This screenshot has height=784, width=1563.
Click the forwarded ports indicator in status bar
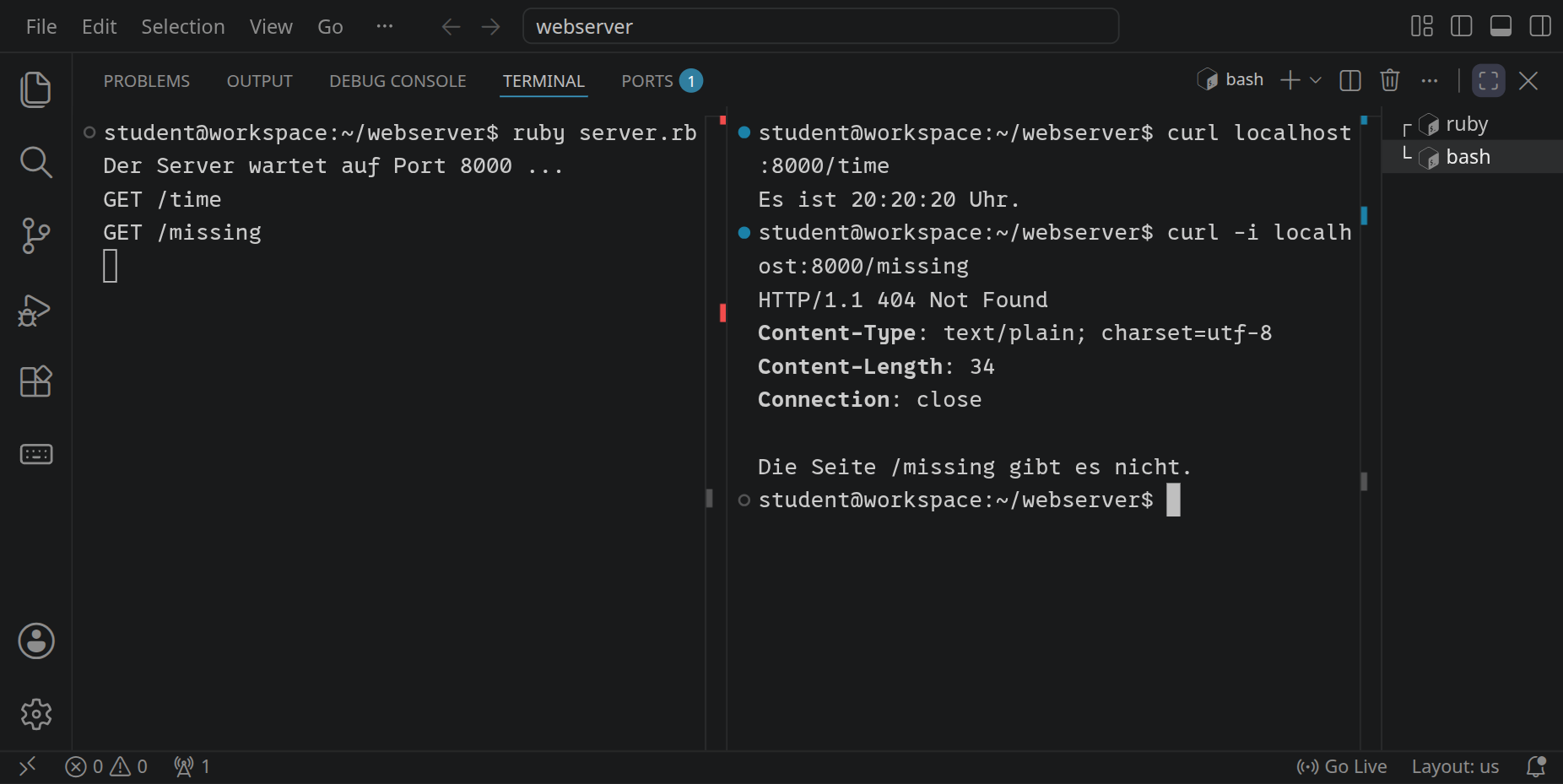pos(192,766)
